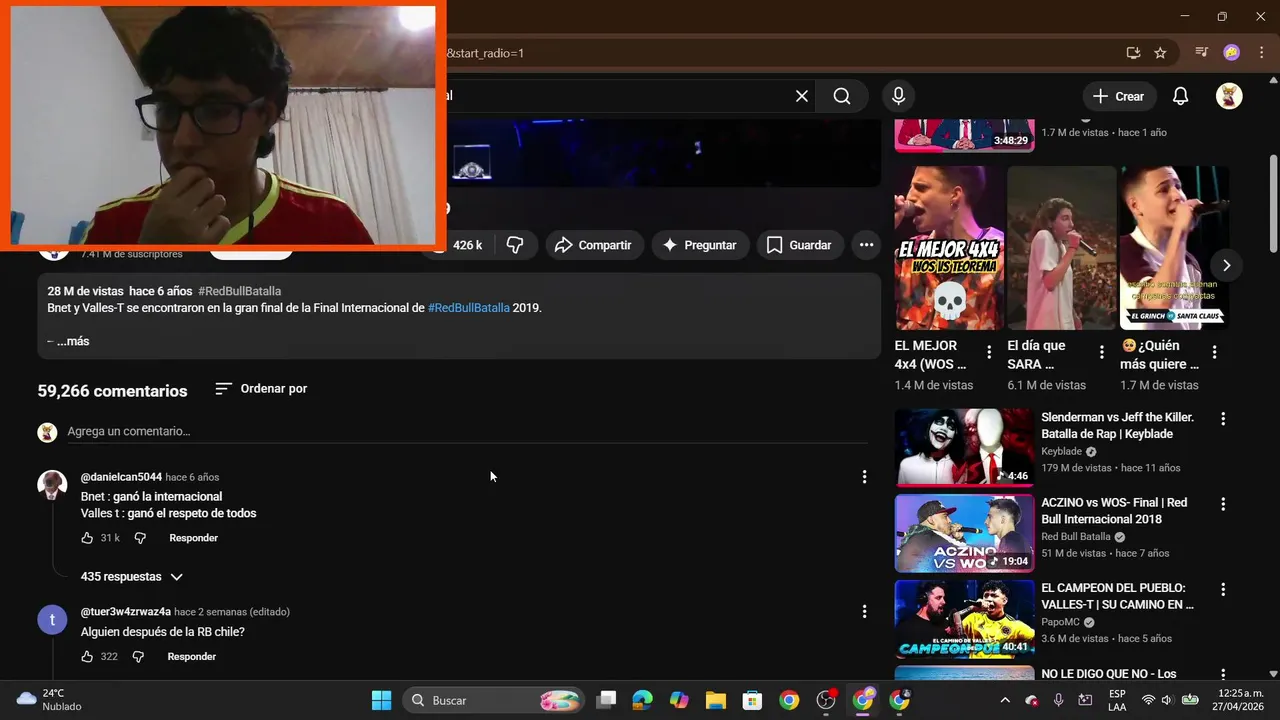Open options for Slenderman vs Jeff video
This screenshot has height=720, width=1280.
pos(1222,419)
